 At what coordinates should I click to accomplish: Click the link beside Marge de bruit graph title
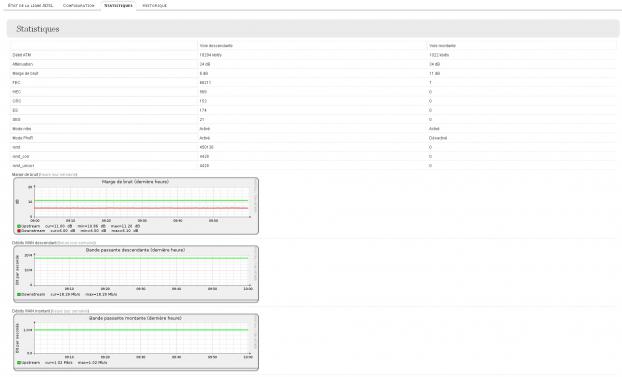(59, 174)
